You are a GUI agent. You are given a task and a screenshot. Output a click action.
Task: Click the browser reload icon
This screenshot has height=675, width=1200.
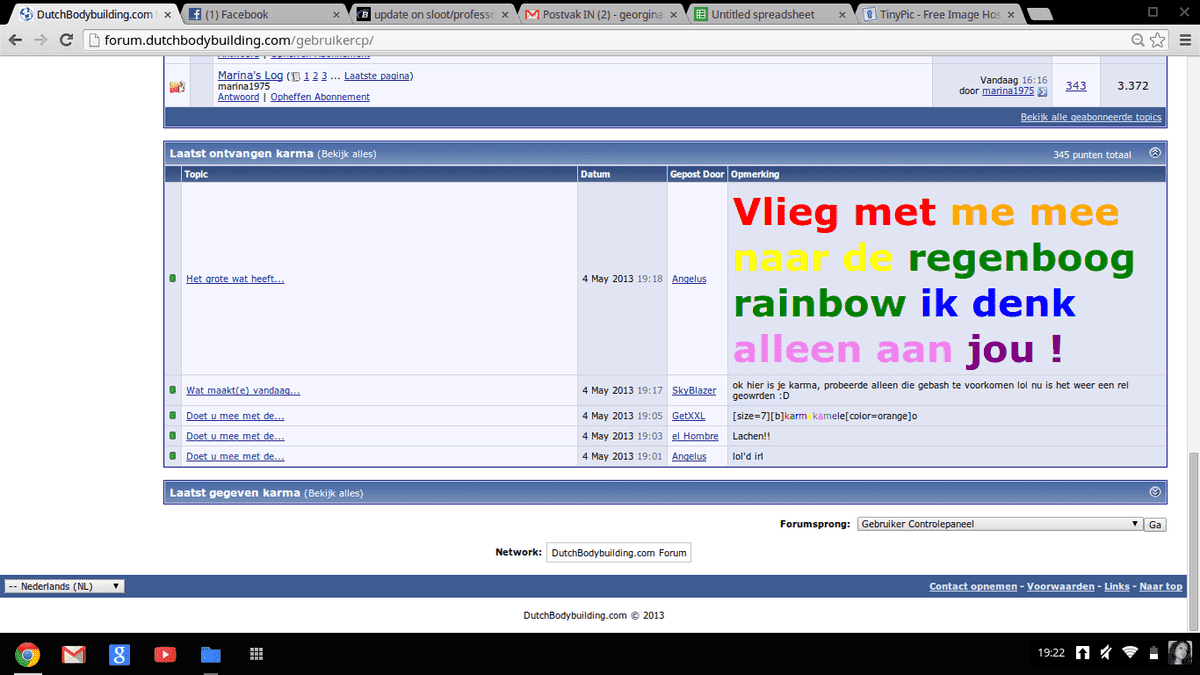coord(66,40)
